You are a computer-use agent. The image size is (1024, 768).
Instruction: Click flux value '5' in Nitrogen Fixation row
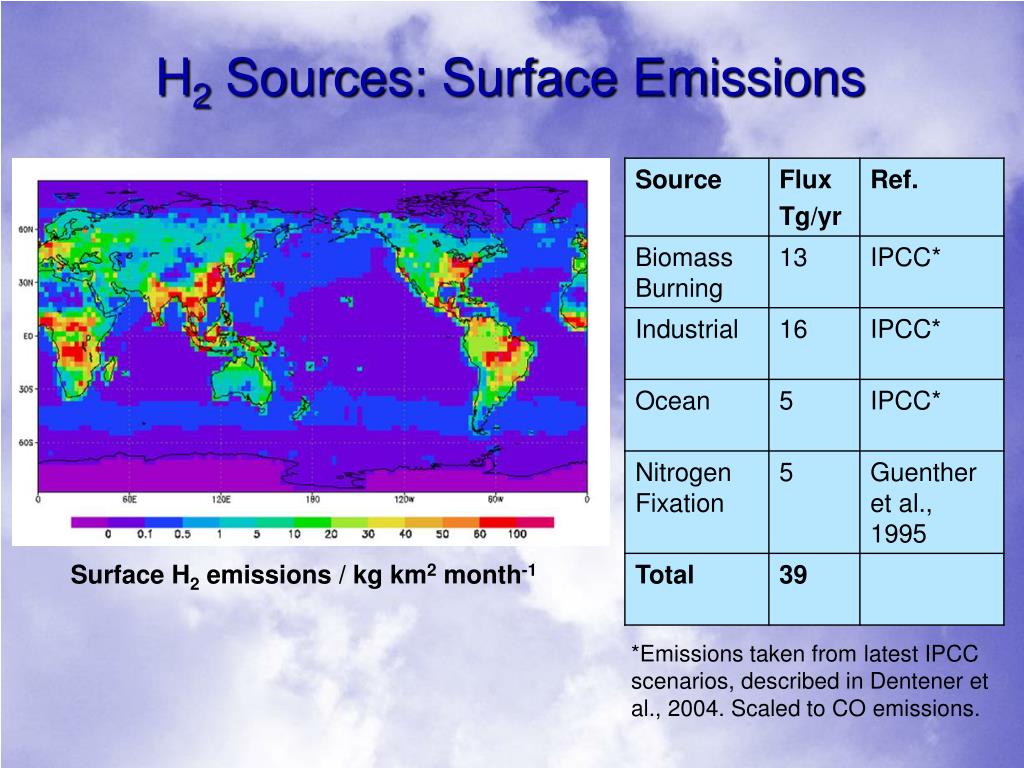786,472
